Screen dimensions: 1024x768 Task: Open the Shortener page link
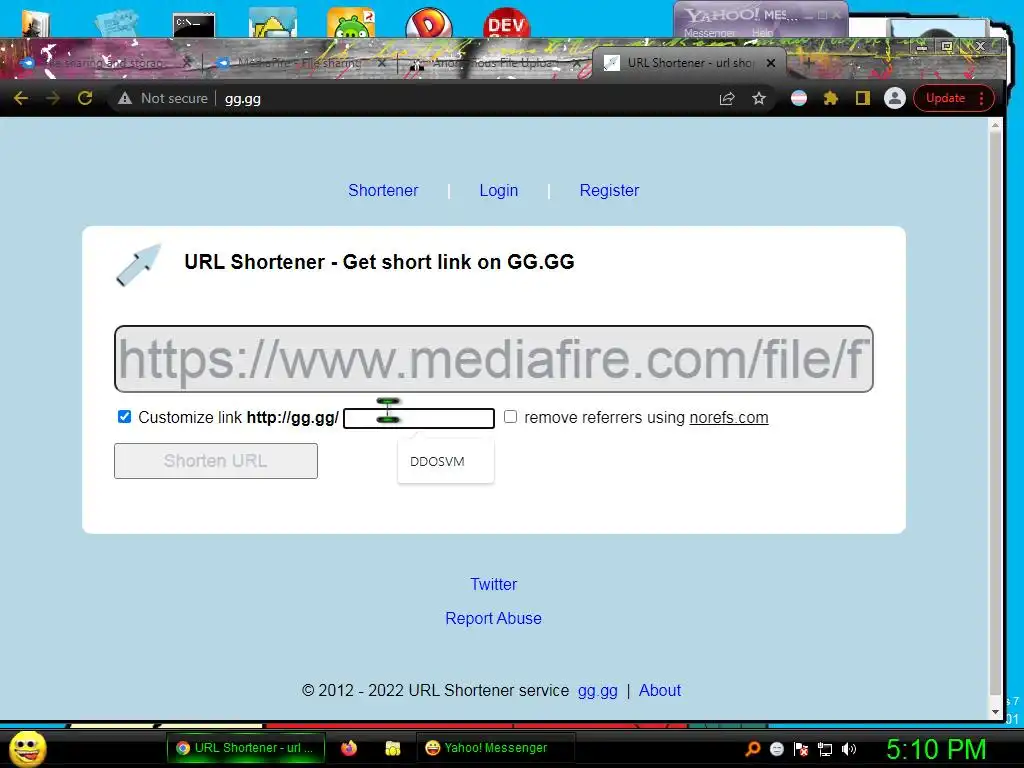coord(383,190)
